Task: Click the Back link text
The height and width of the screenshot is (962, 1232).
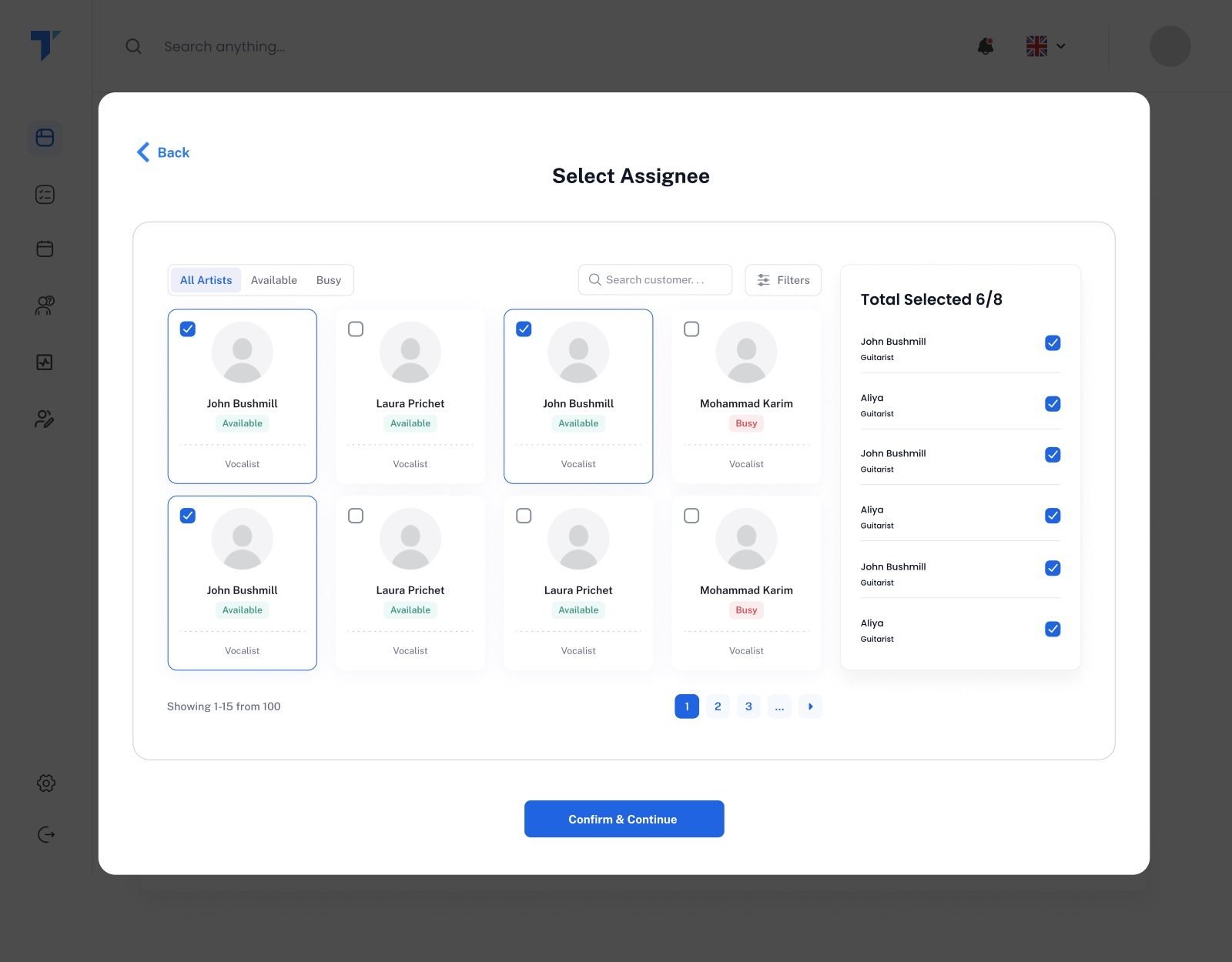Action: click(x=173, y=152)
